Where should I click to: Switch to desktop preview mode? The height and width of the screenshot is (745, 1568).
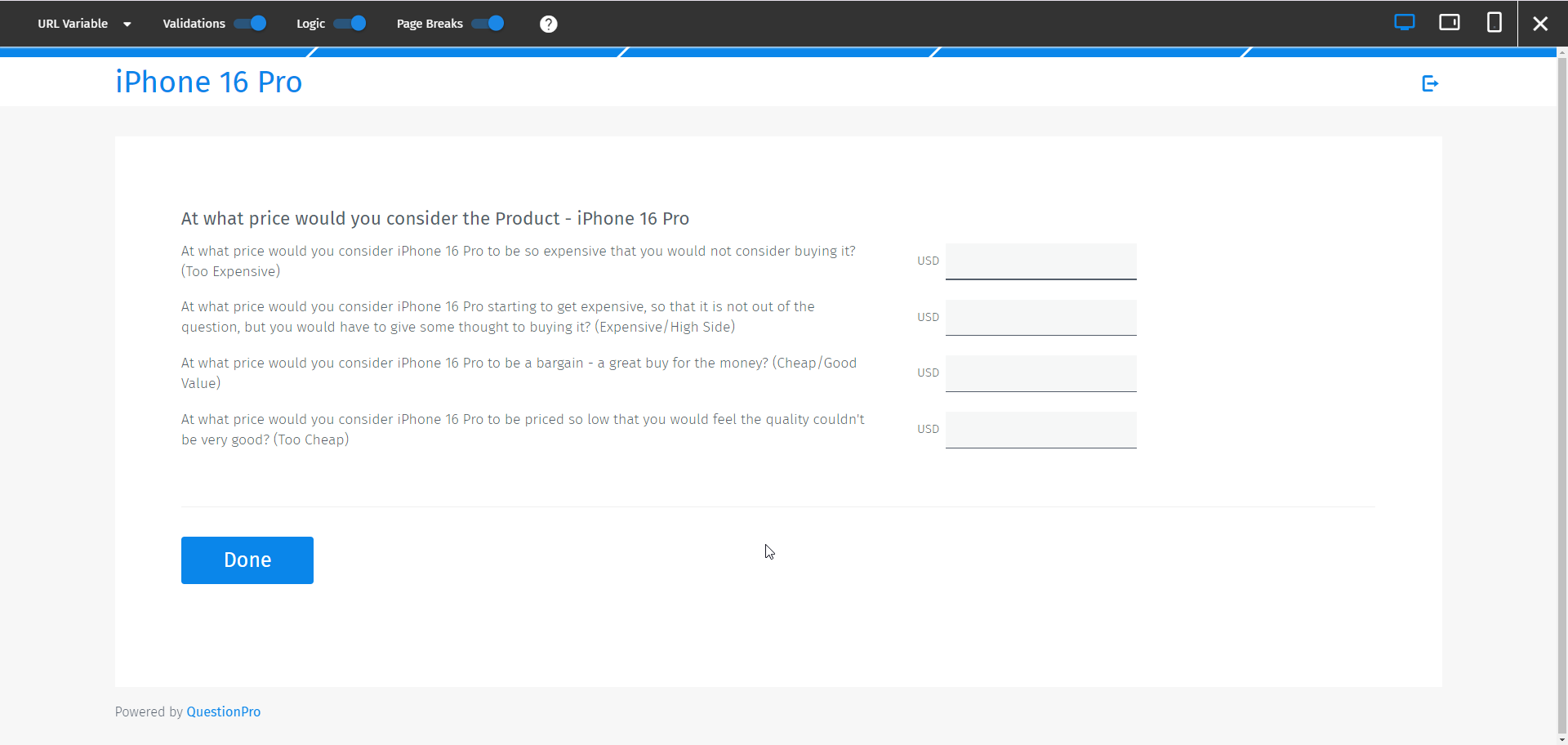[x=1405, y=22]
